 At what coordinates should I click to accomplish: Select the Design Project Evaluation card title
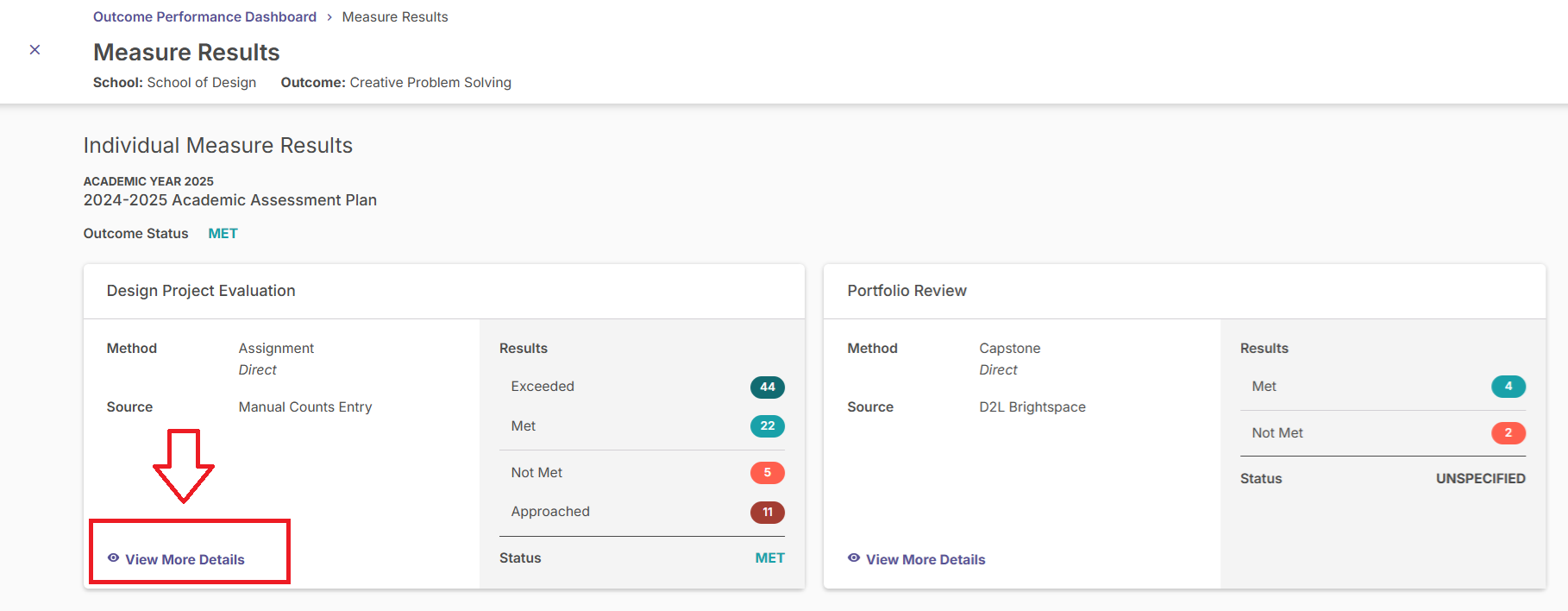(x=201, y=291)
